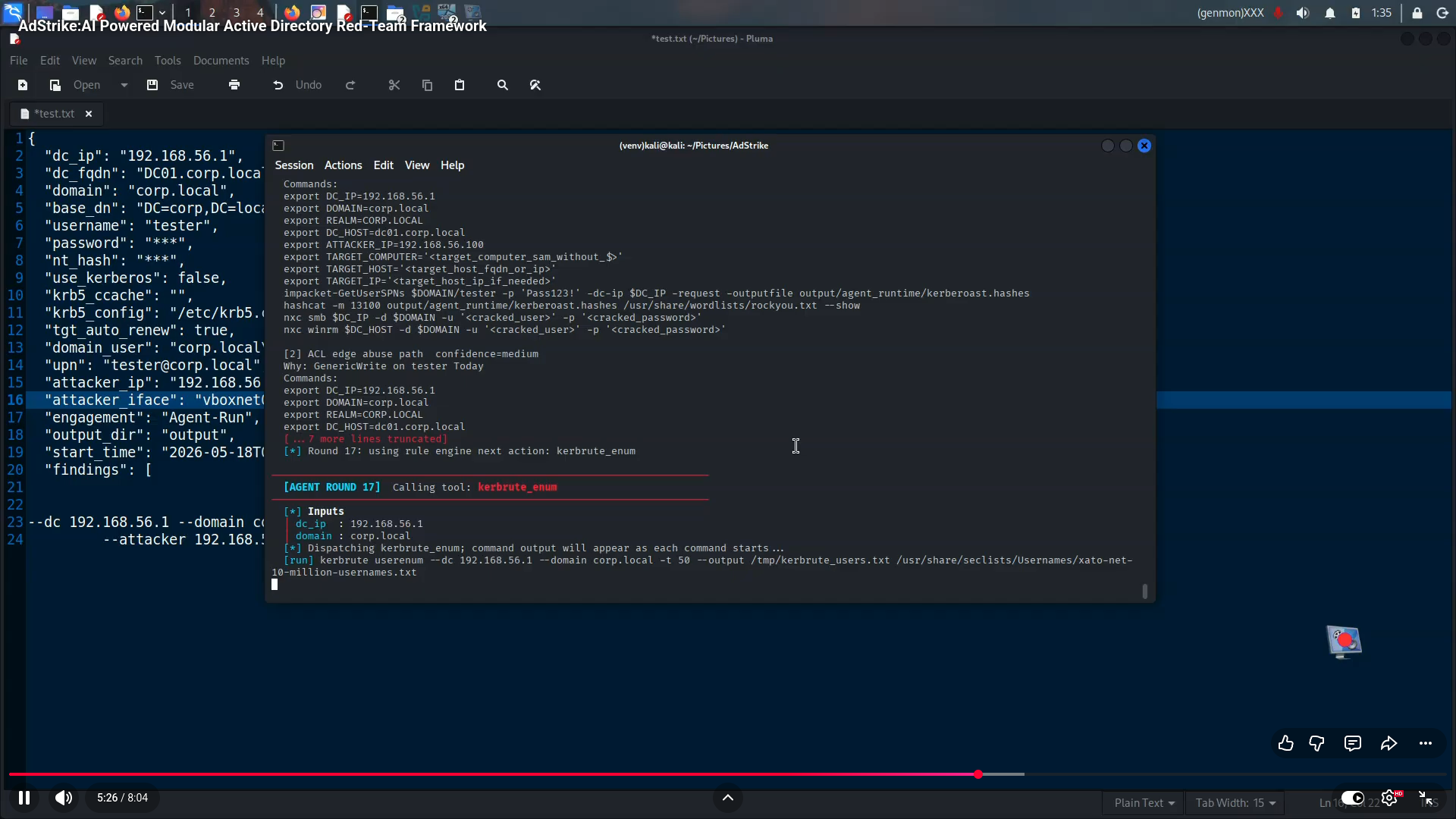Share the video with the arrow icon
Screen dimensions: 1456x819
tap(1389, 743)
